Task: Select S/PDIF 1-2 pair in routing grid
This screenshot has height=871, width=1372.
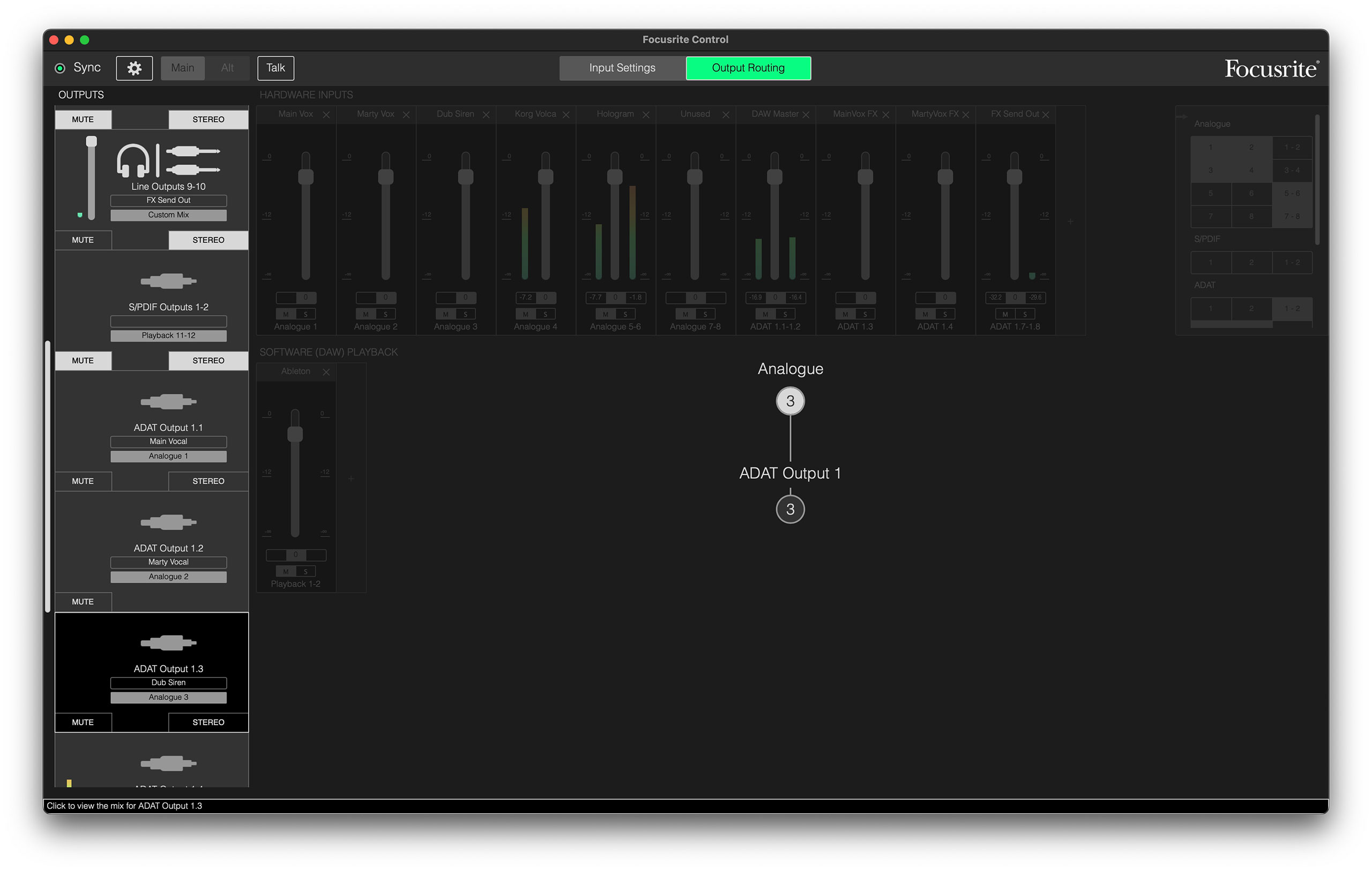Action: point(1292,262)
